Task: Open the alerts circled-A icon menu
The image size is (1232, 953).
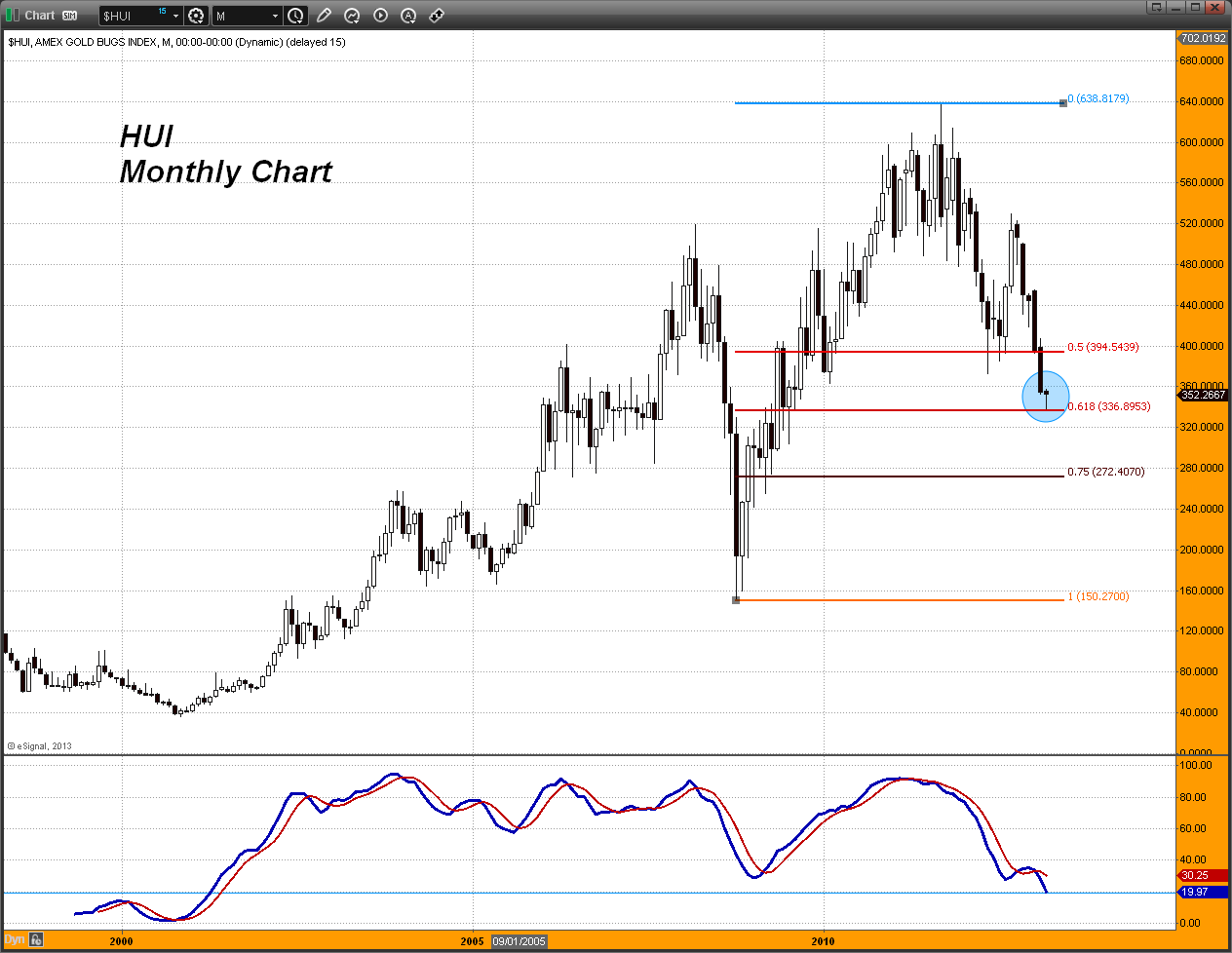Action: tap(408, 16)
